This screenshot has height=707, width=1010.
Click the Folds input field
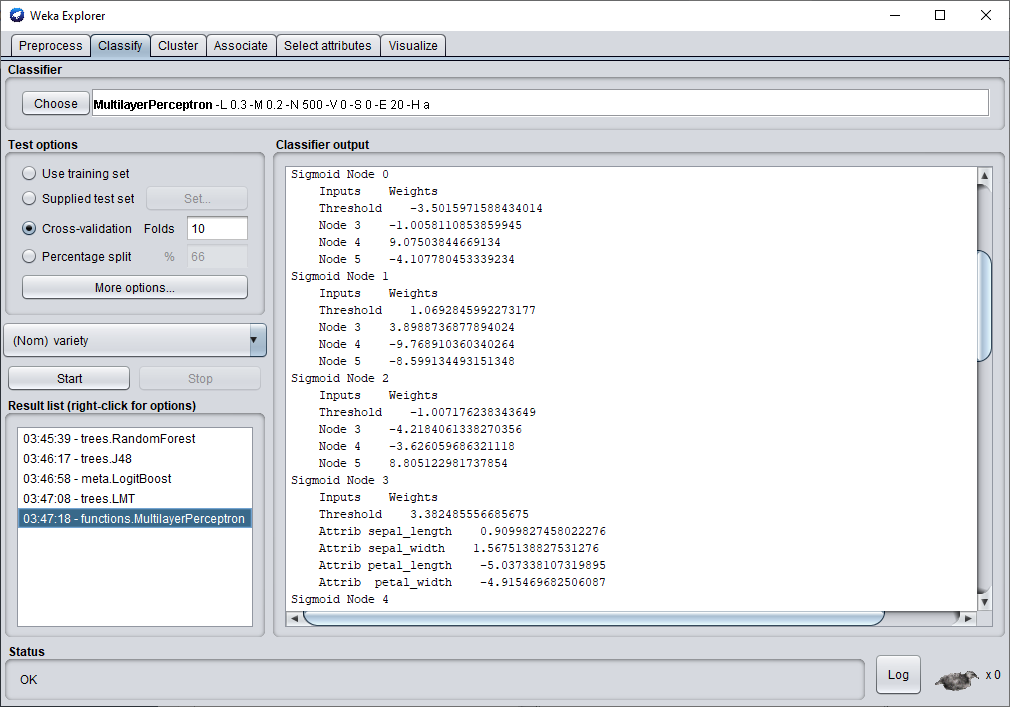click(x=217, y=229)
